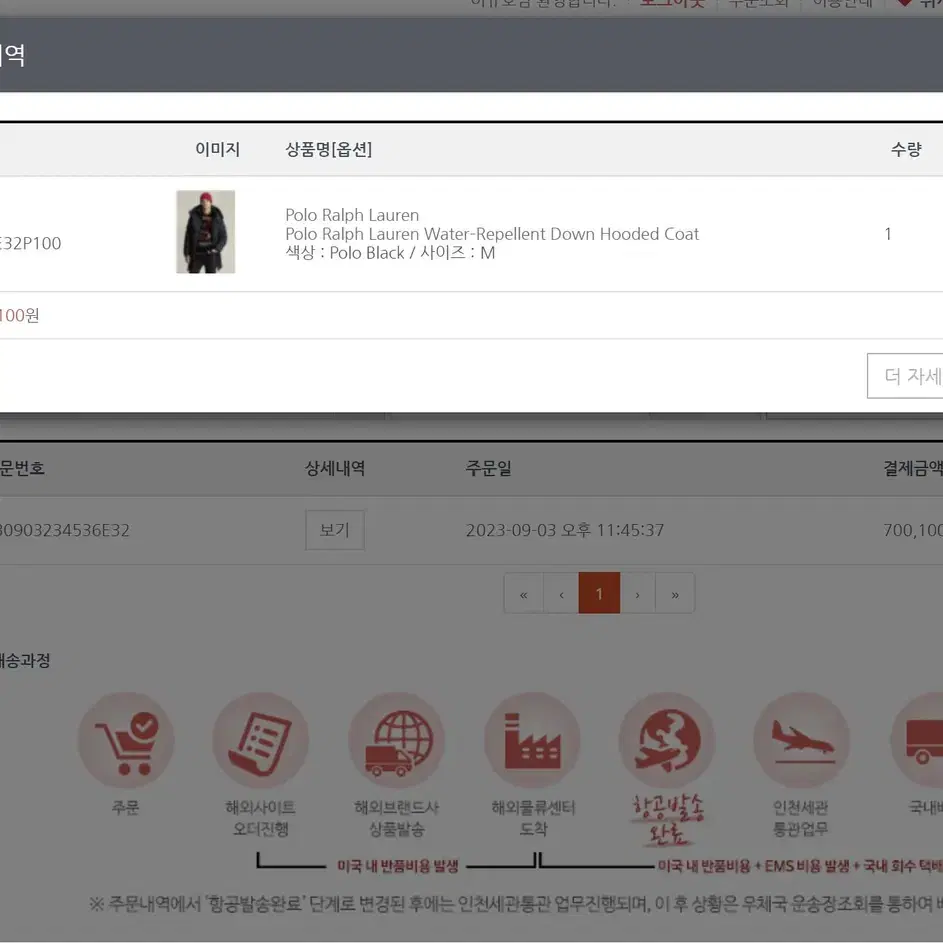This screenshot has height=943, width=943.
Task: Click the 수량 column header
Action: click(906, 149)
